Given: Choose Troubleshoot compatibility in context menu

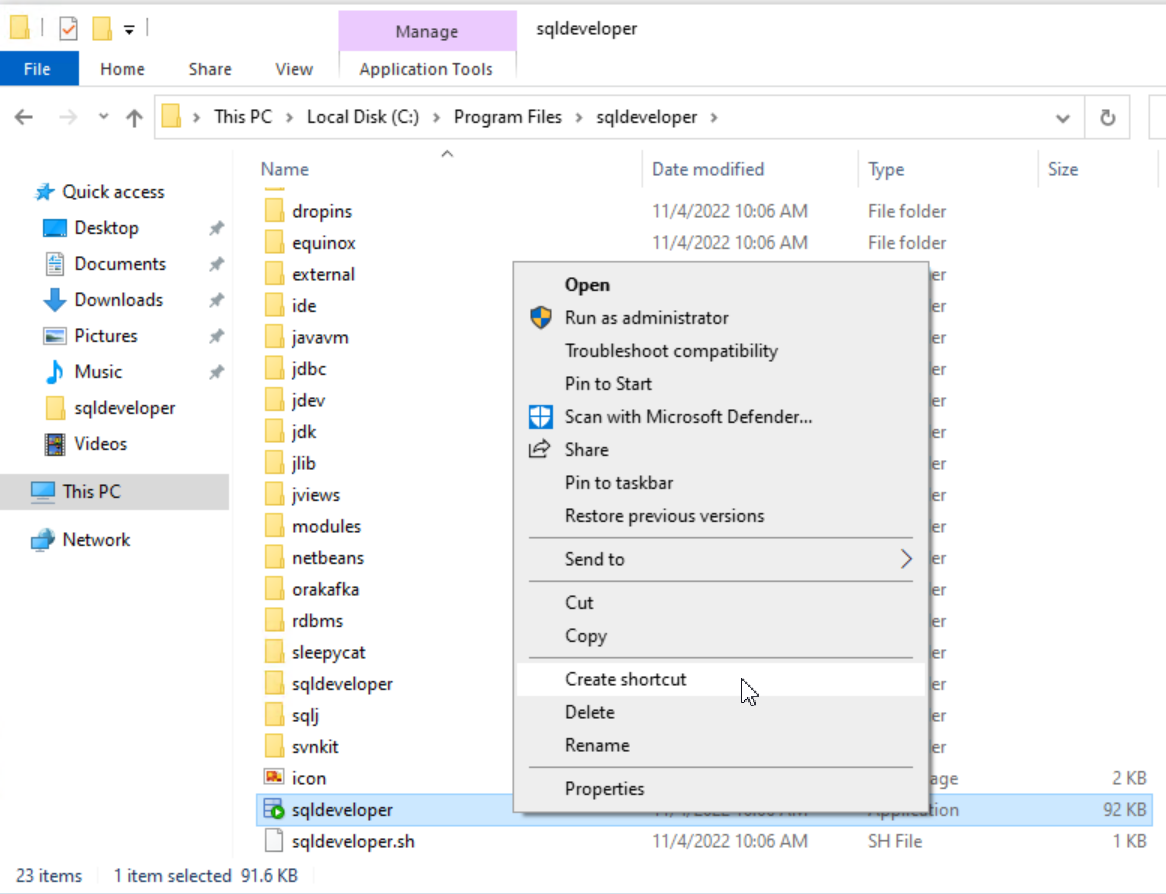Looking at the screenshot, I should coord(720,351).
